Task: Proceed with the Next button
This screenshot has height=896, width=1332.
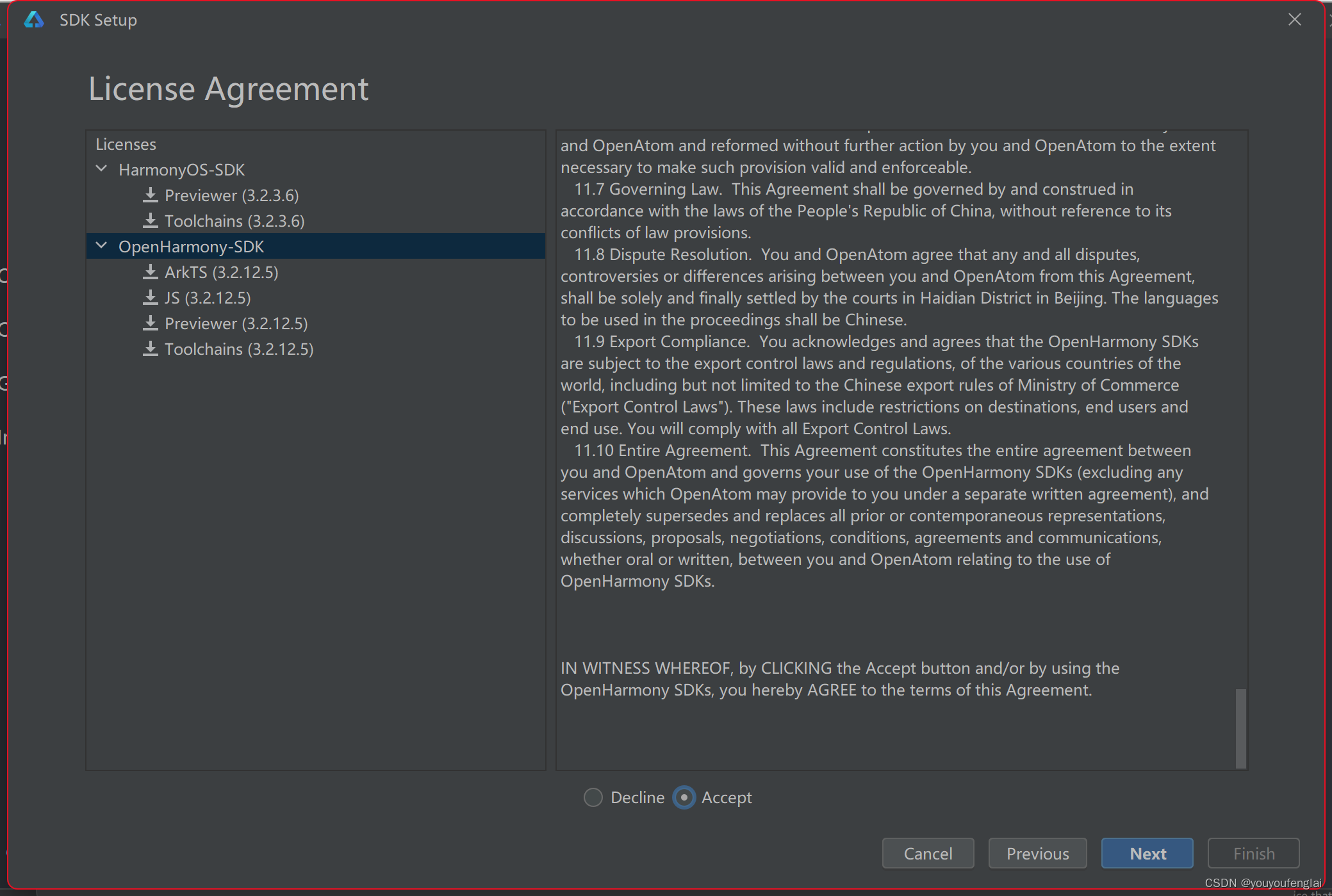Action: pos(1147,853)
